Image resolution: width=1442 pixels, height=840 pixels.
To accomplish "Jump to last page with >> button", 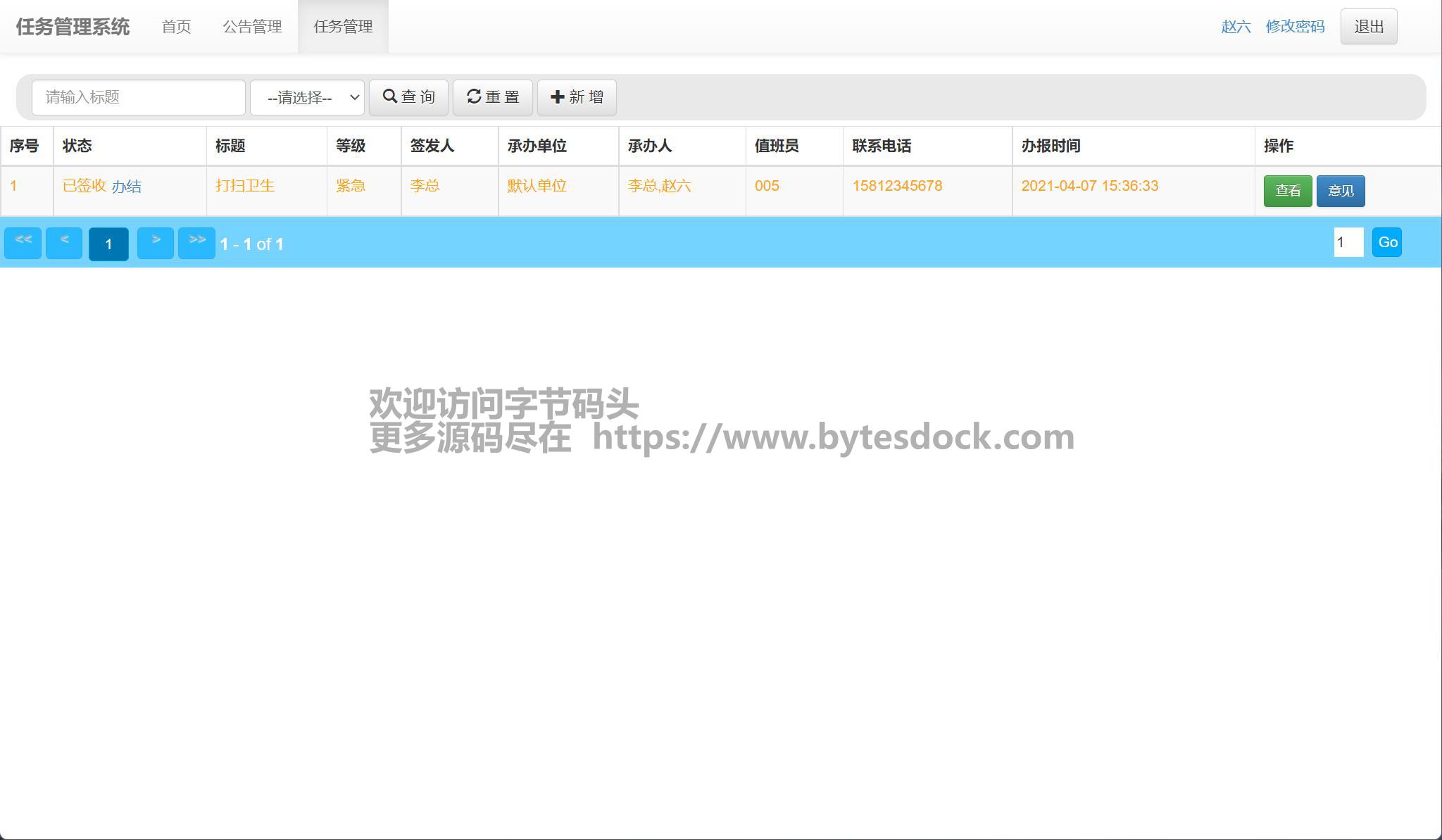I will click(x=196, y=243).
